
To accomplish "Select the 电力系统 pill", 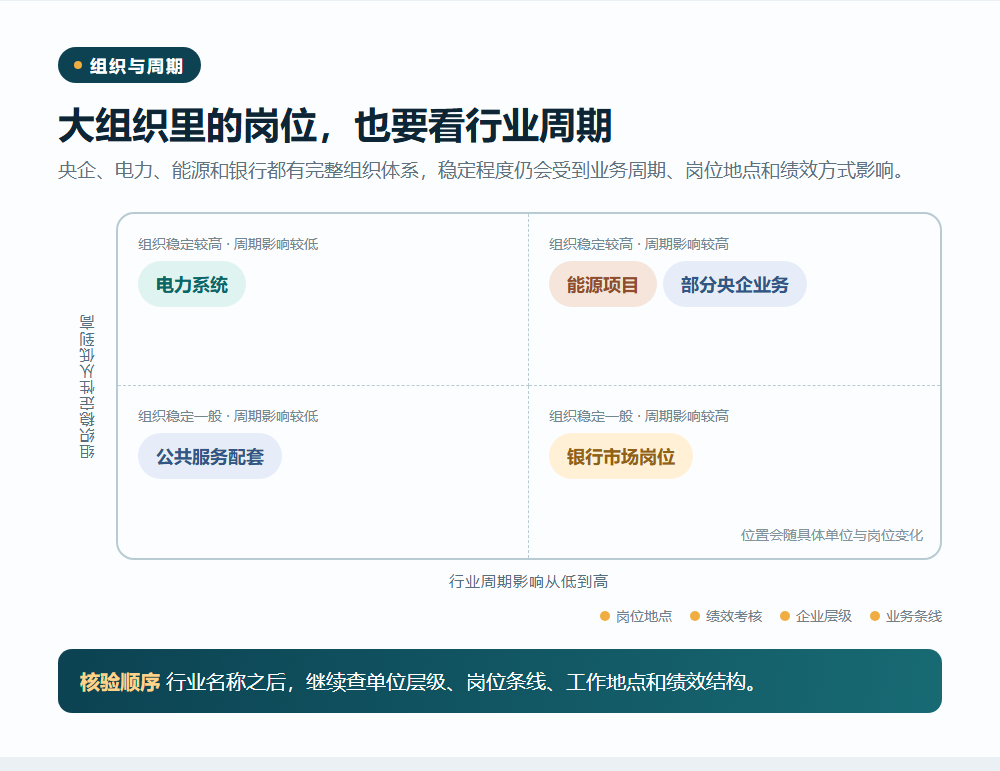I will pyautogui.click(x=192, y=284).
